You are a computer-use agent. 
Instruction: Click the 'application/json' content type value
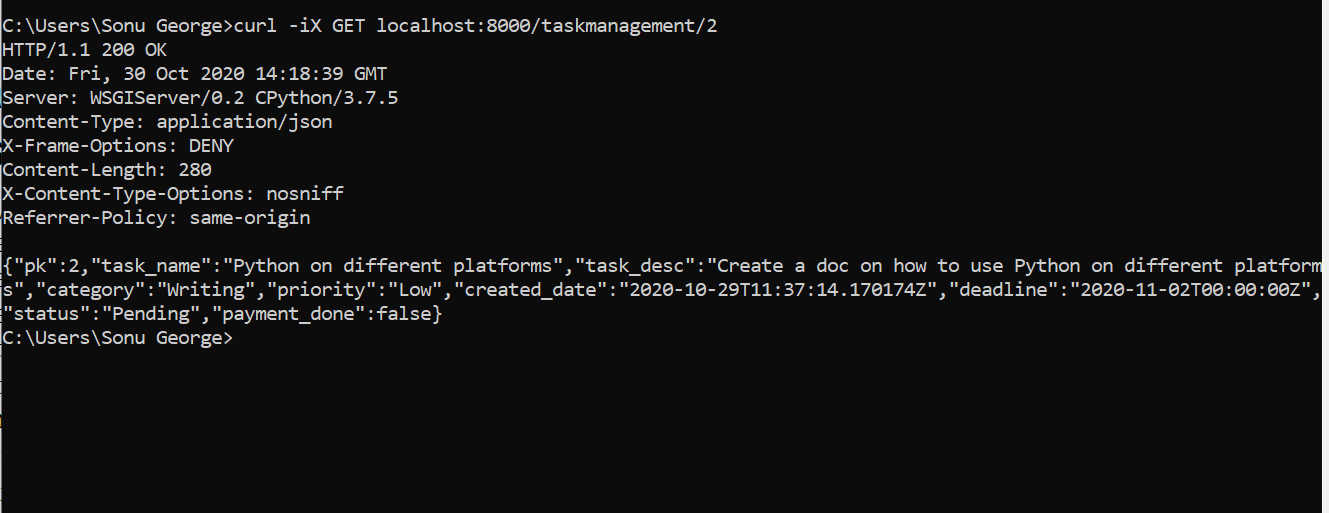coord(244,121)
